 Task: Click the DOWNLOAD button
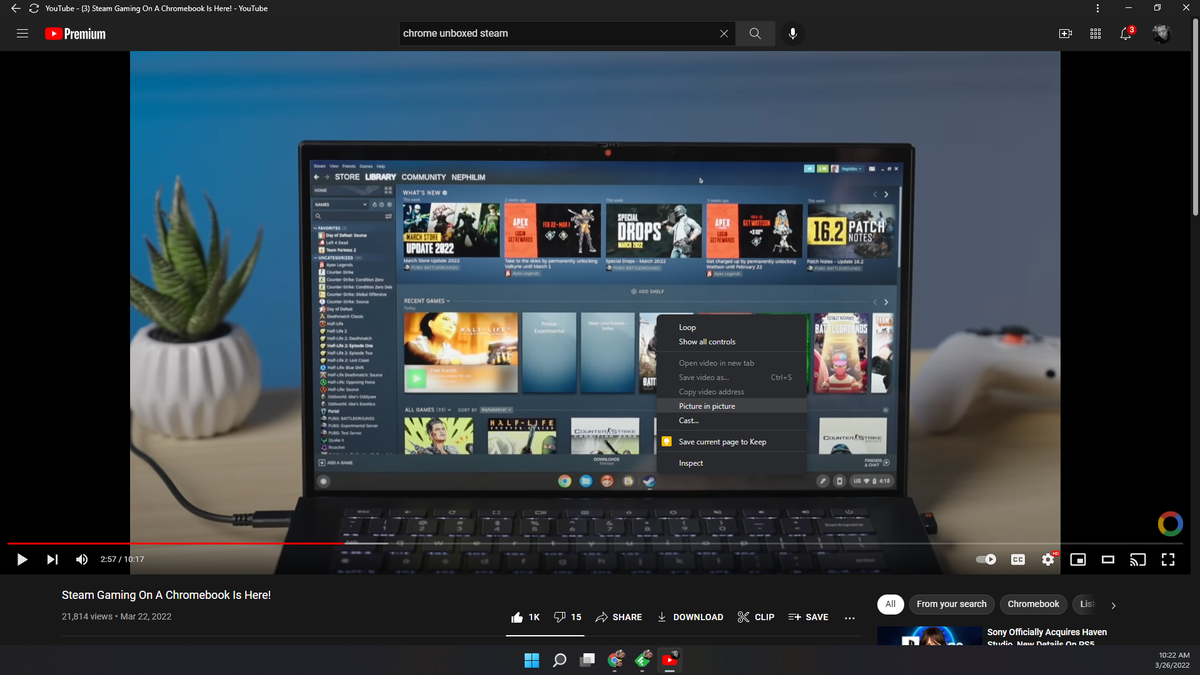[x=690, y=617]
